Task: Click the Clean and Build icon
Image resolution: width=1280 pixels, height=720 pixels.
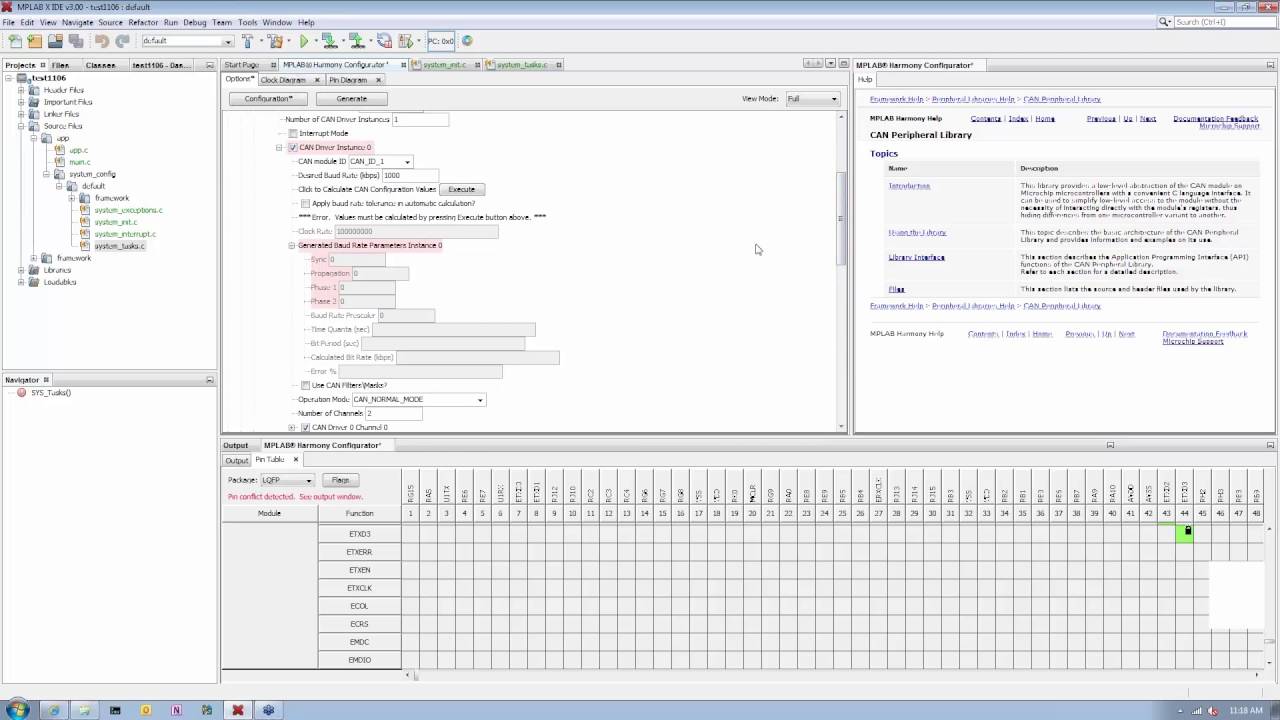Action: tap(275, 41)
